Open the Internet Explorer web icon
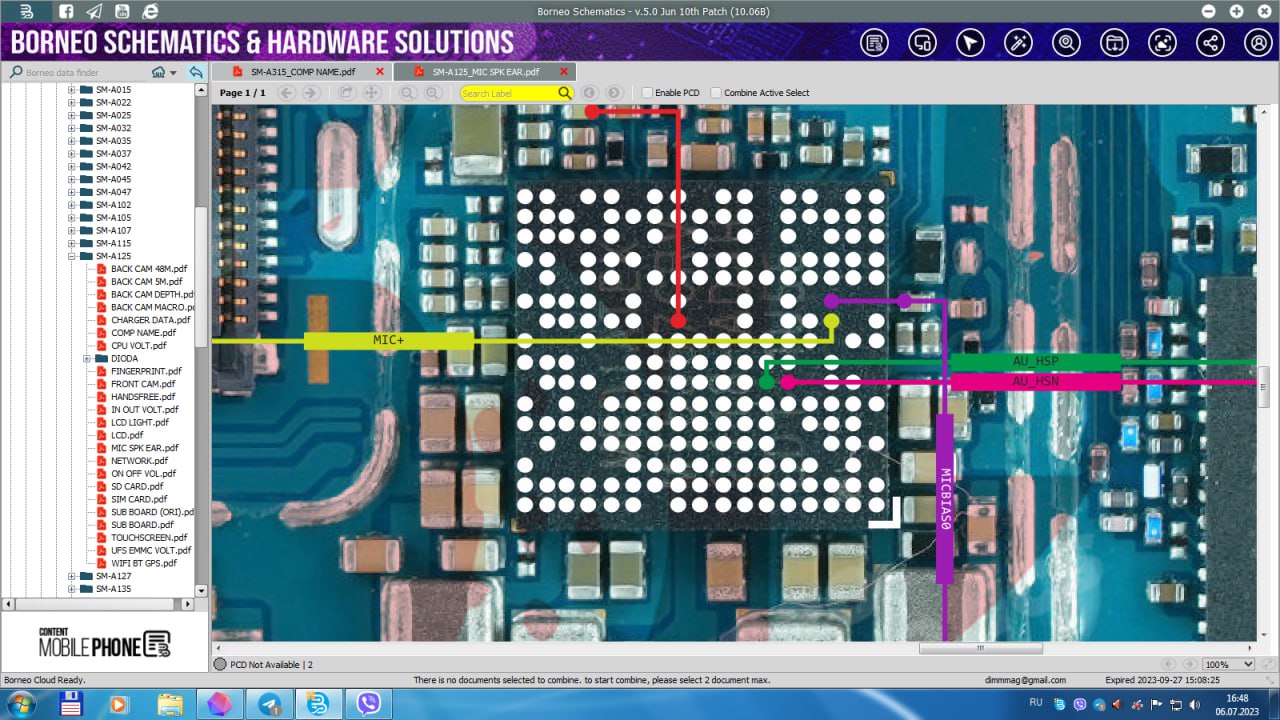This screenshot has height=720, width=1280. pyautogui.click(x=150, y=11)
